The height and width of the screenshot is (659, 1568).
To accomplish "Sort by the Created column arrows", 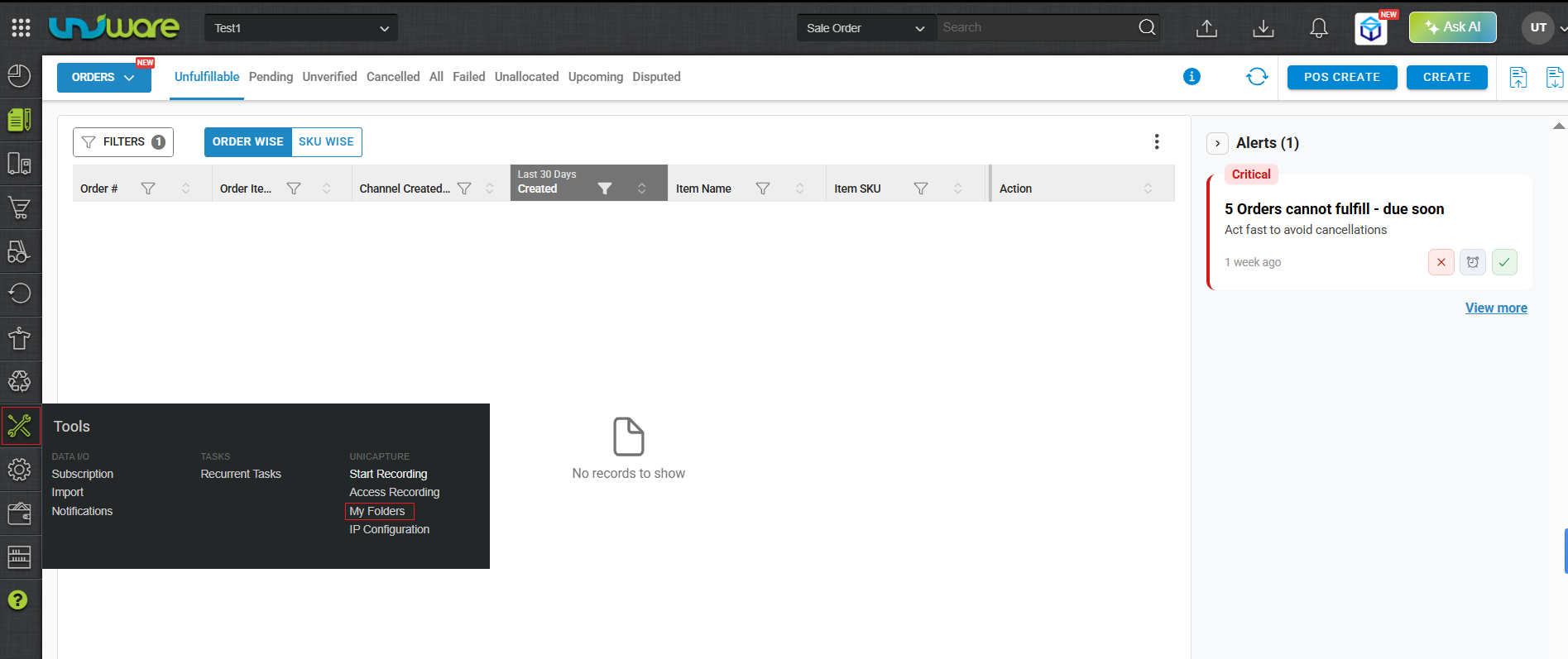I will pyautogui.click(x=642, y=189).
